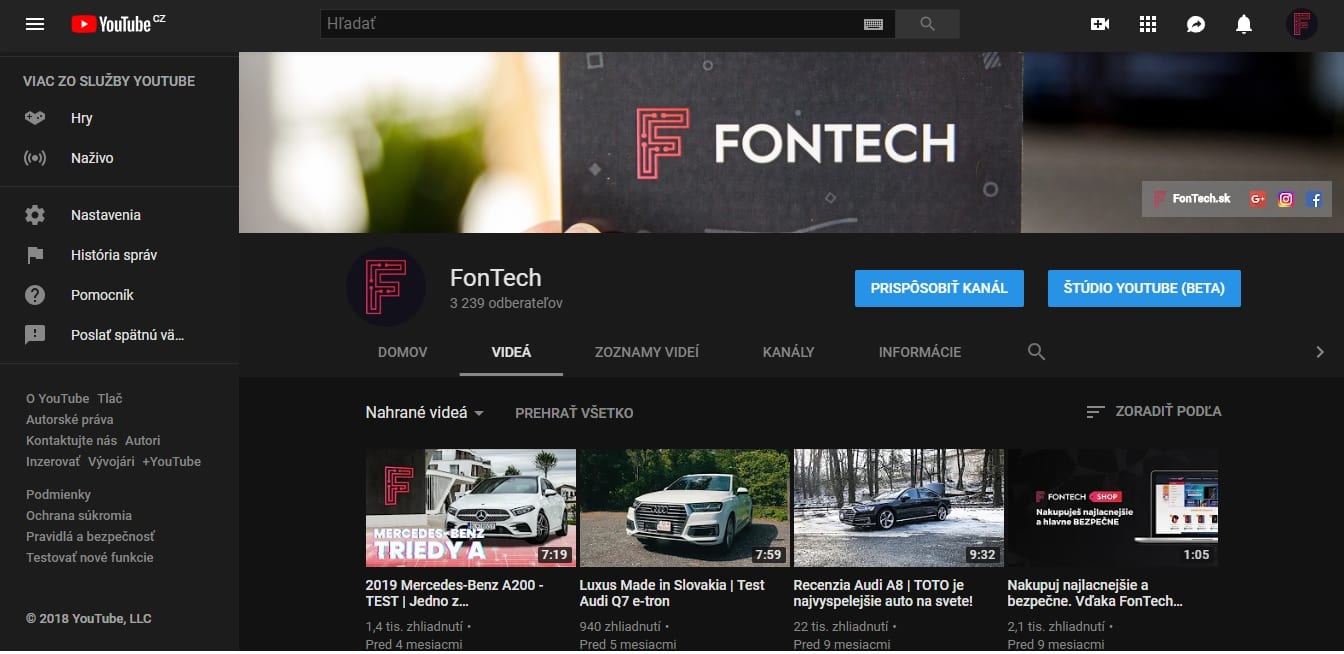1344x654 pixels.
Task: Open the Inzerovať footer link
Action: [53, 461]
